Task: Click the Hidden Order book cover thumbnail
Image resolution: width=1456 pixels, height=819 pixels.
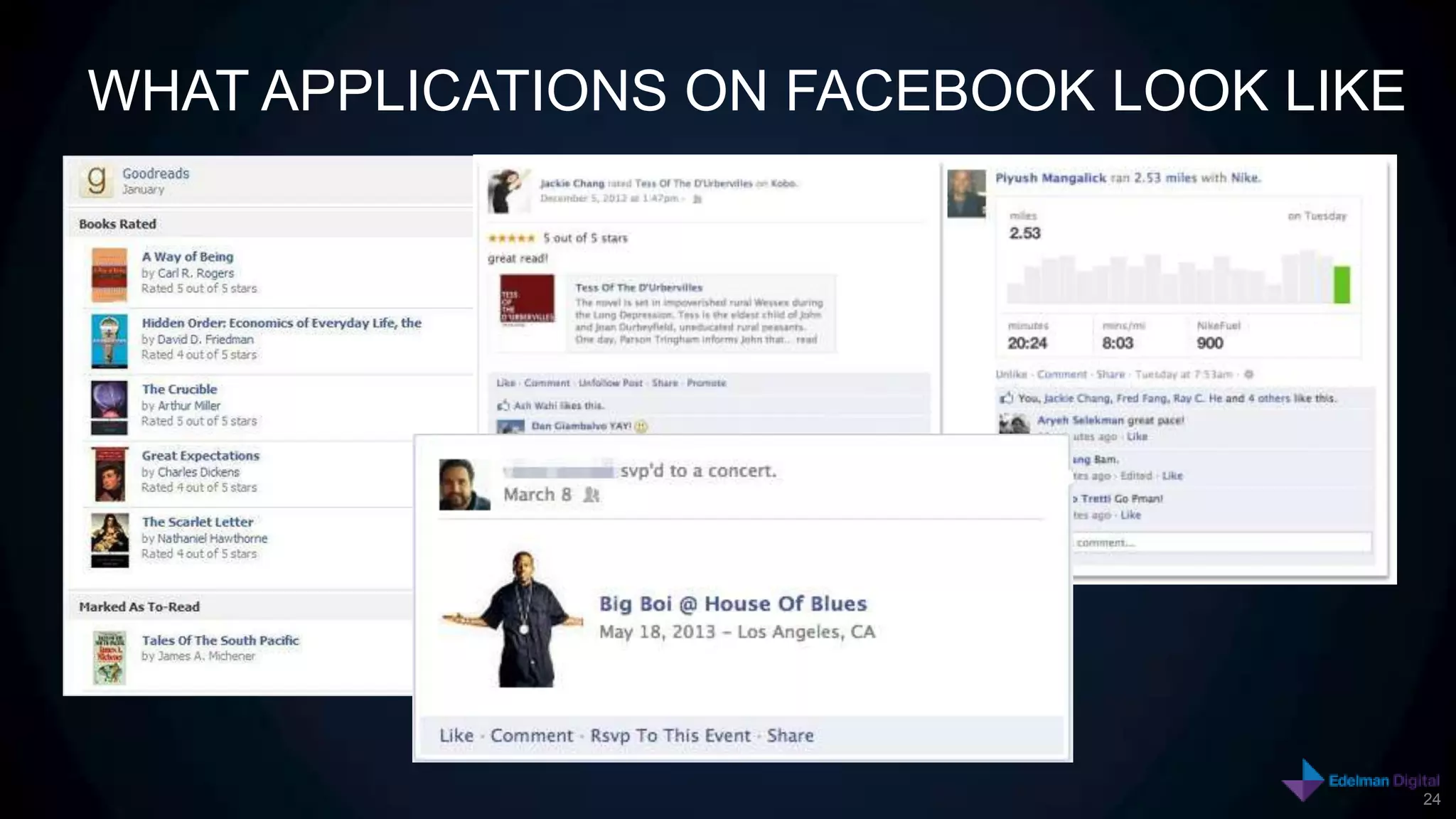Action: click(109, 341)
